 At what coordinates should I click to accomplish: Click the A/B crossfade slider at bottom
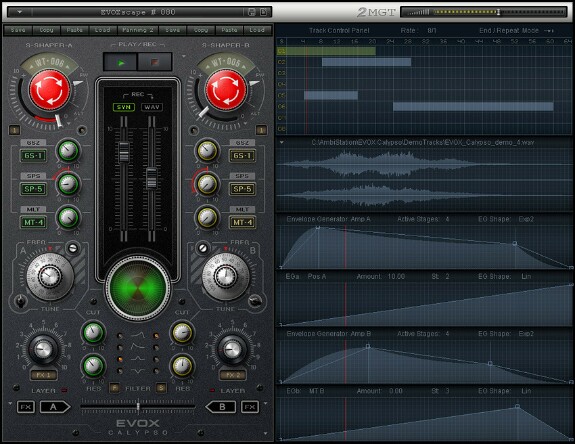(x=138, y=407)
